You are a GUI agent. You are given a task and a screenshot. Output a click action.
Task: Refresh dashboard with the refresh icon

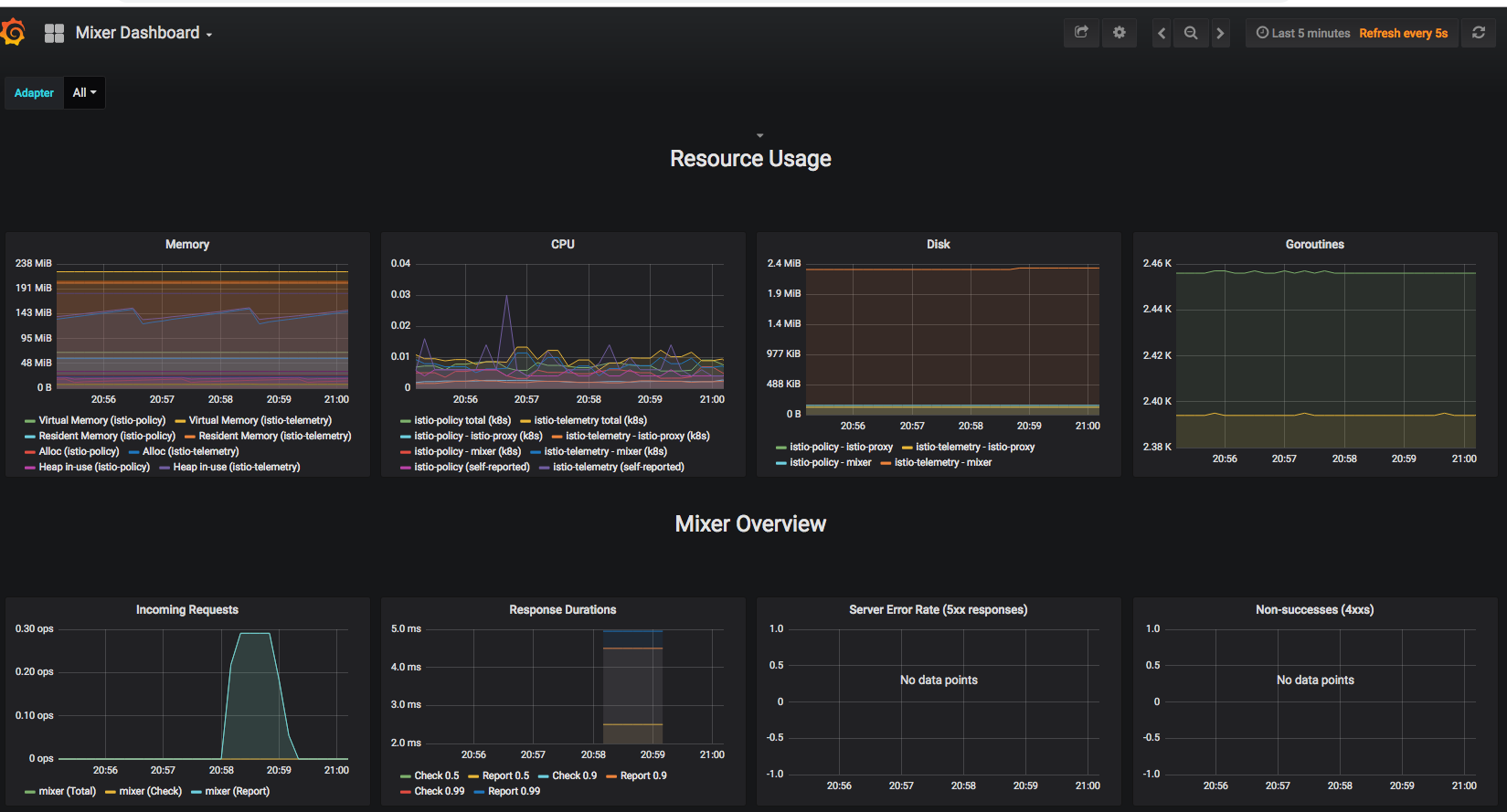pyautogui.click(x=1478, y=33)
